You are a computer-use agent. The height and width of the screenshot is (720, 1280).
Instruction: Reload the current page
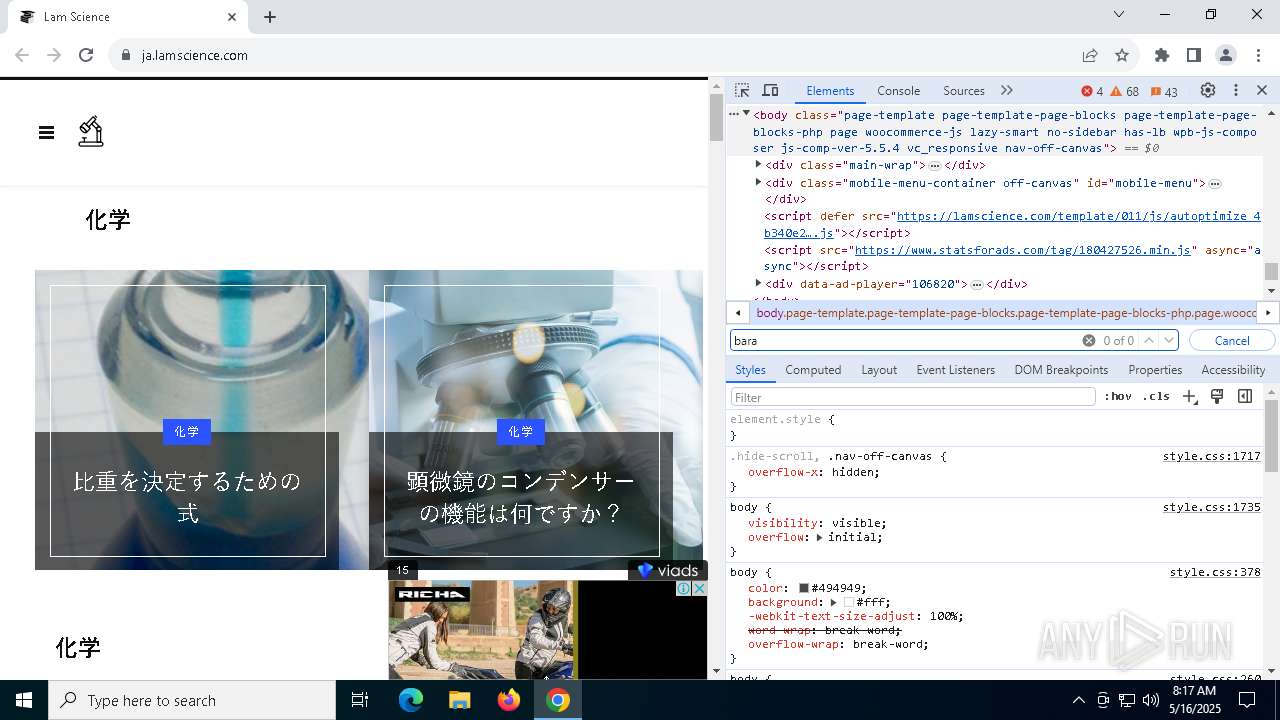tap(86, 55)
